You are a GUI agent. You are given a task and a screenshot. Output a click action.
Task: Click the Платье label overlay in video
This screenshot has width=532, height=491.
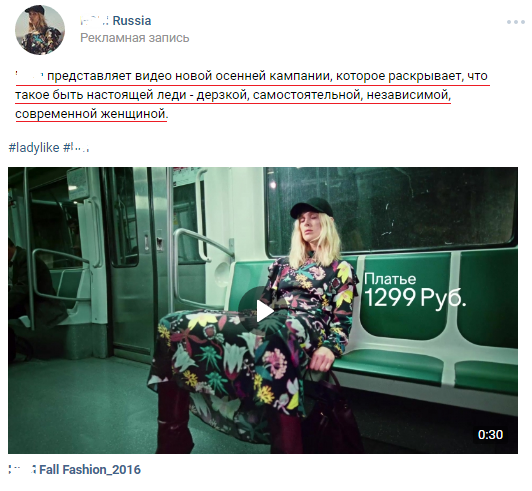point(390,279)
